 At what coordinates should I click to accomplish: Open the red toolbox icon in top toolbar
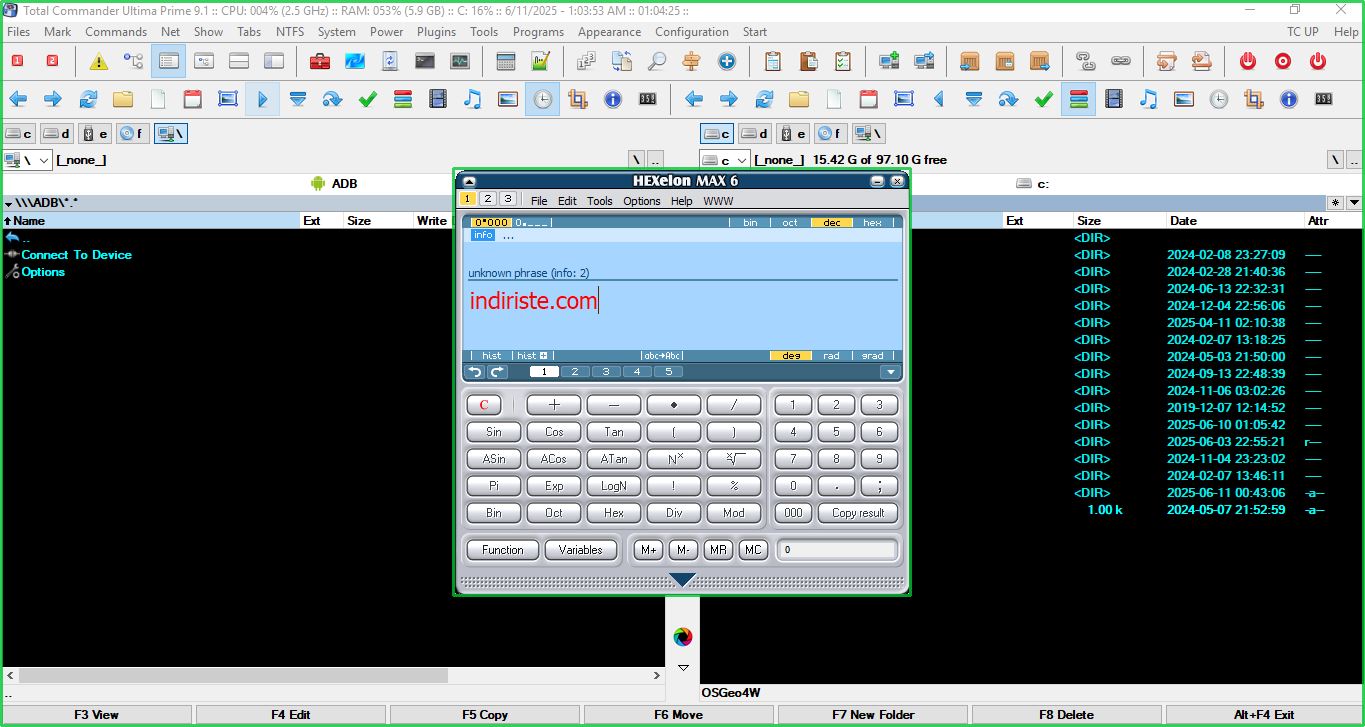pos(320,61)
